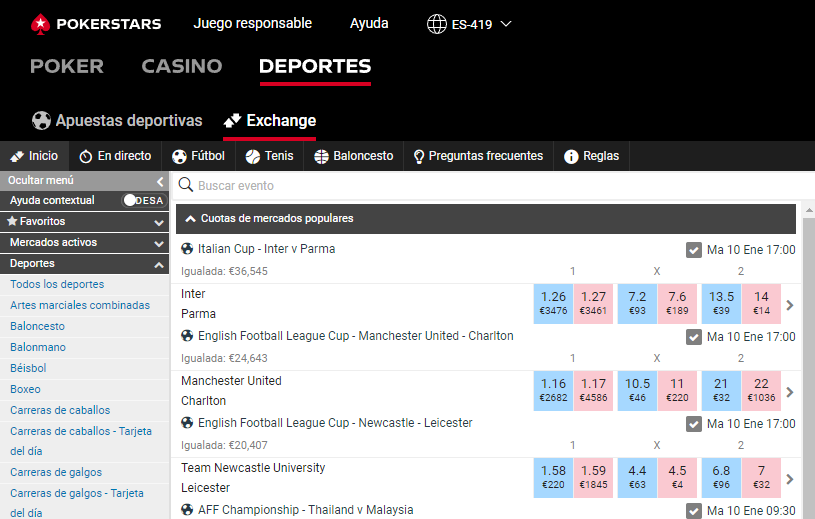Click the Reglas info icon
The width and height of the screenshot is (815, 519).
(x=571, y=156)
